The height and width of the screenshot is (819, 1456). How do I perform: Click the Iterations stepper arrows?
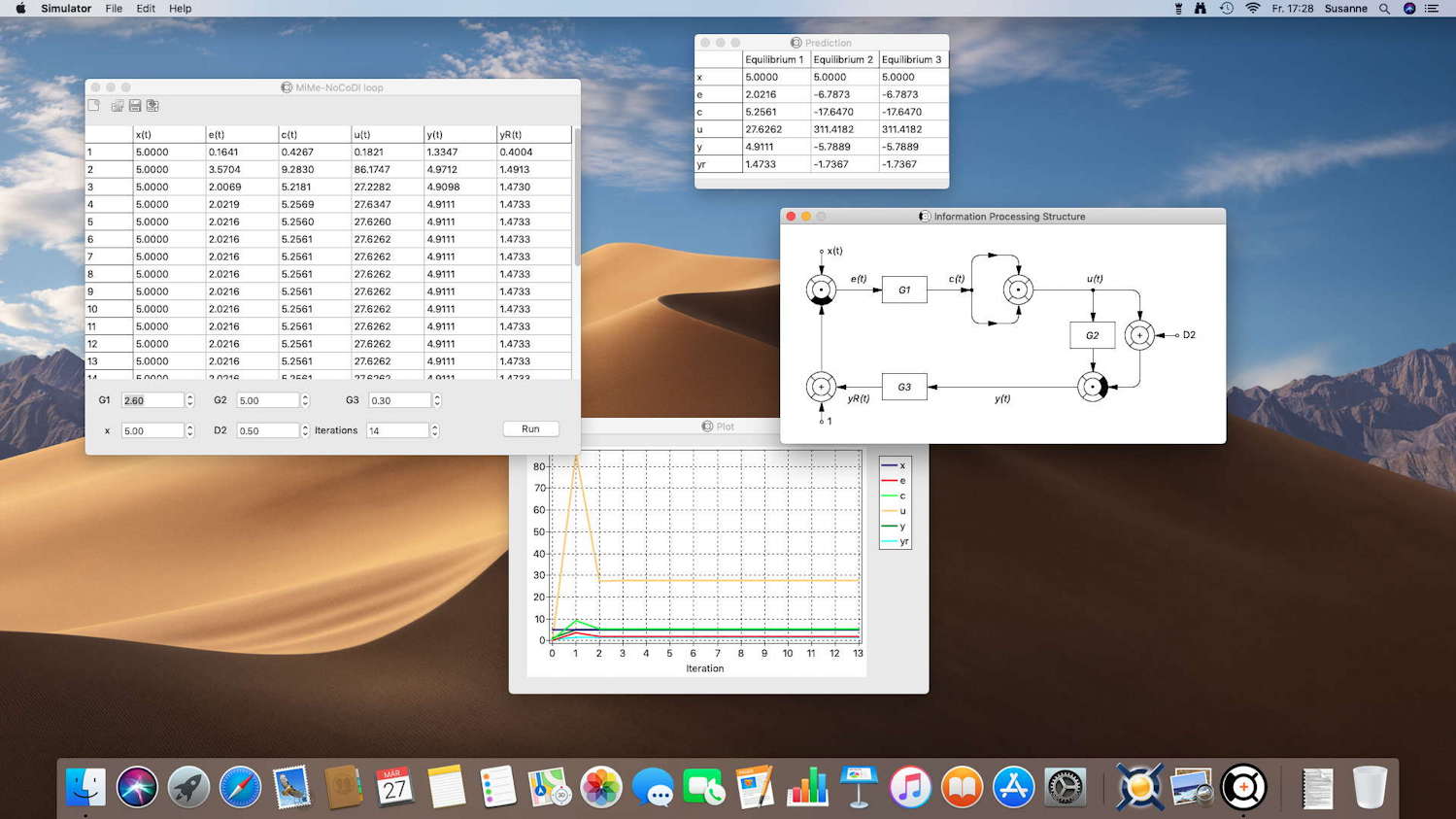435,430
